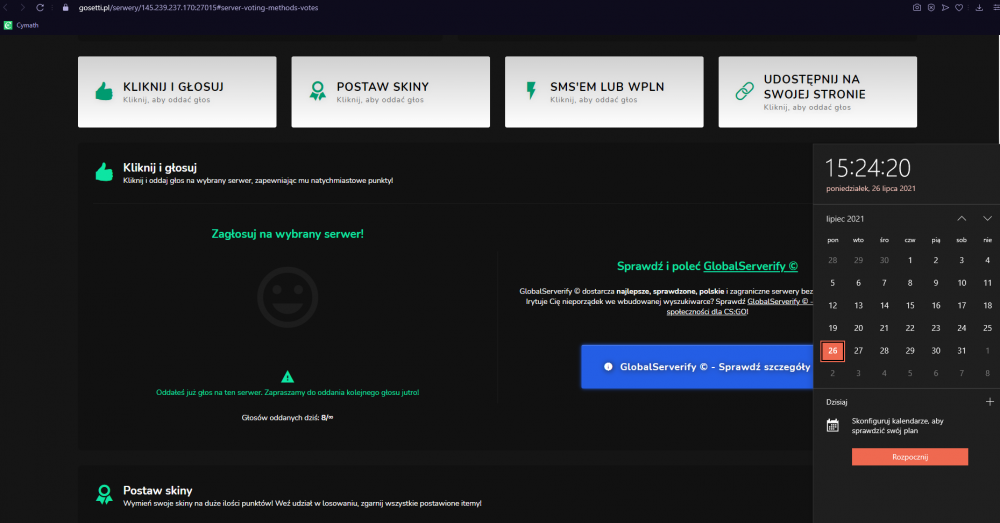Select date 30 of June in calendar
Image resolution: width=1000 pixels, height=523 pixels.
884,260
